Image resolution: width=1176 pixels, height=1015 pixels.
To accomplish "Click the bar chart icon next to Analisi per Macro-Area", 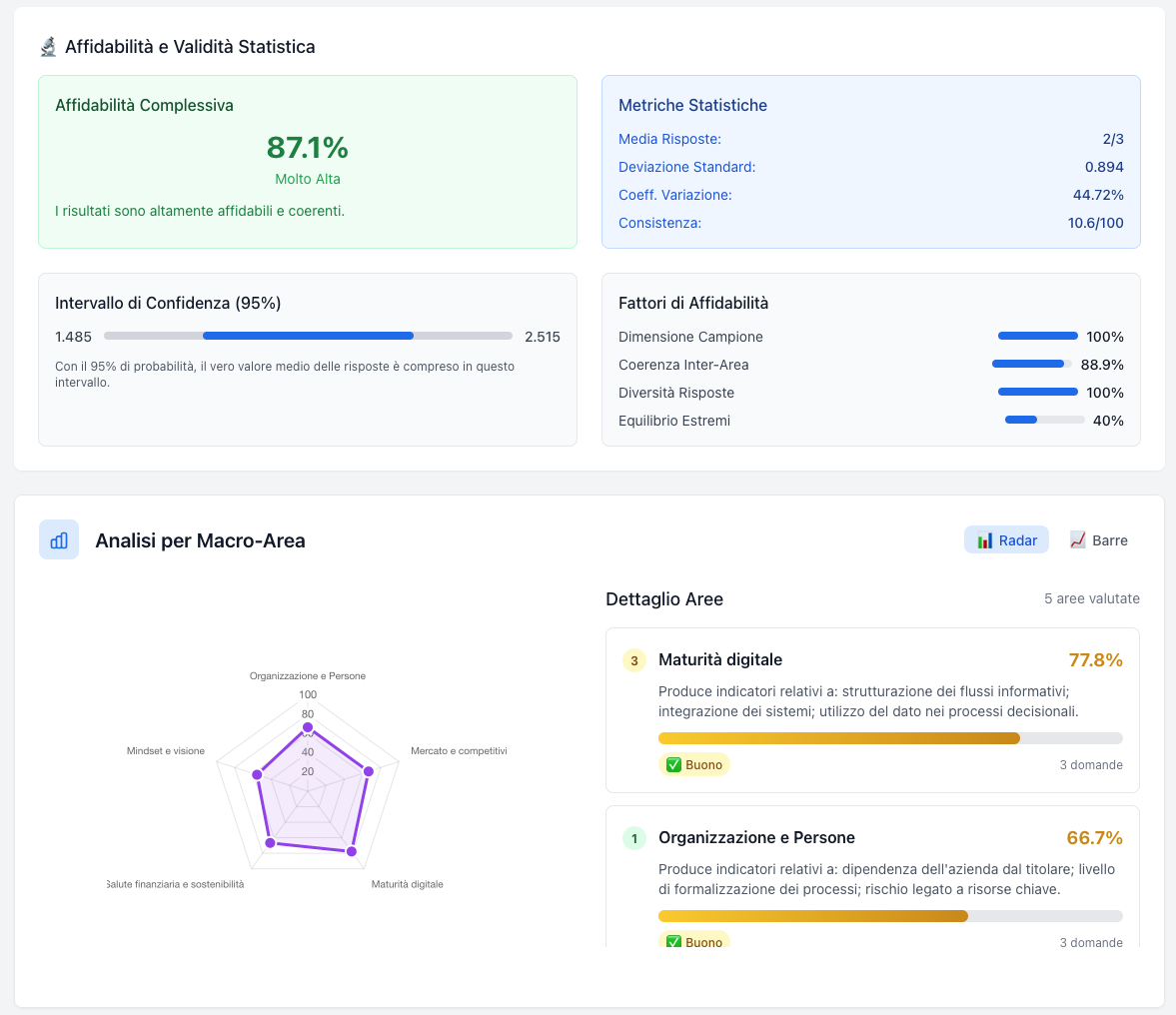I will coord(59,539).
